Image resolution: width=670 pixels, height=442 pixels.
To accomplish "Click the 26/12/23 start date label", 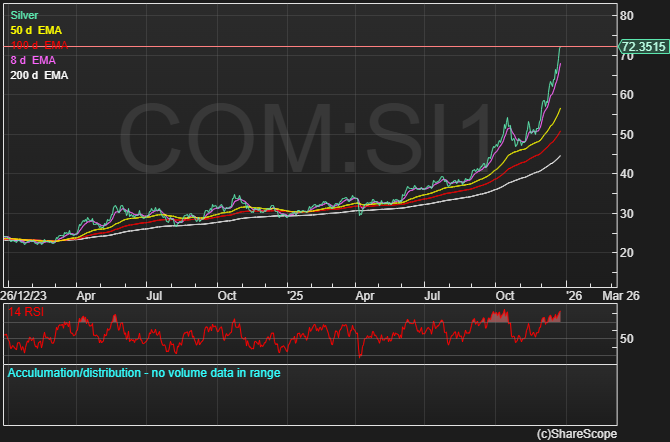I will [x=22, y=296].
